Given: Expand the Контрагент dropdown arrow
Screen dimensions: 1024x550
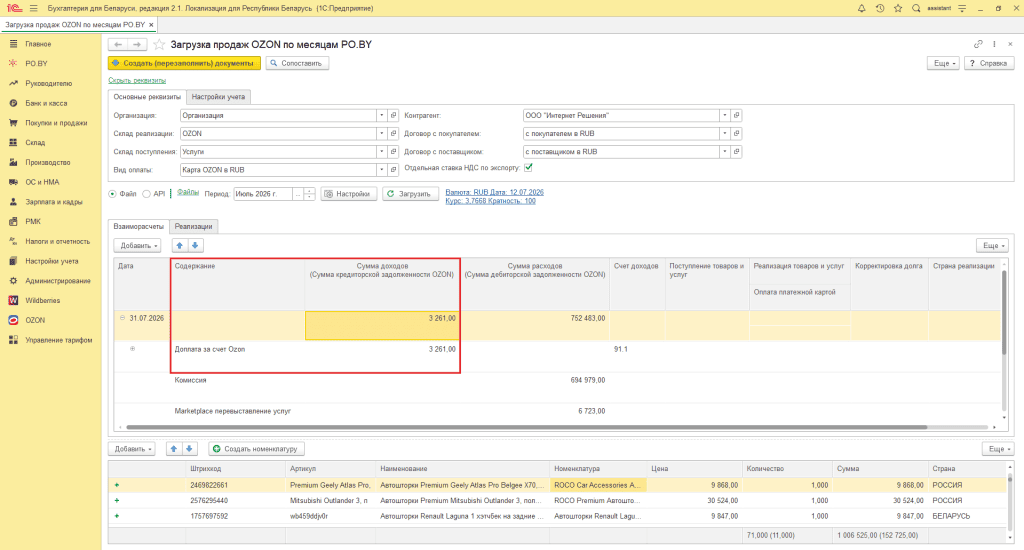Looking at the screenshot, I should [x=724, y=116].
